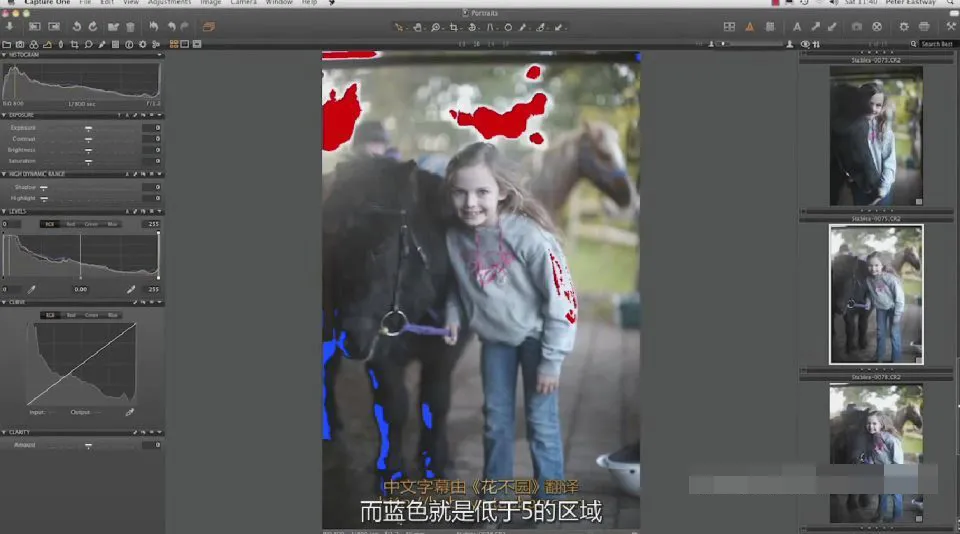Click the orange copy variants stack icon
Image resolution: width=960 pixels, height=534 pixels.
[x=208, y=27]
